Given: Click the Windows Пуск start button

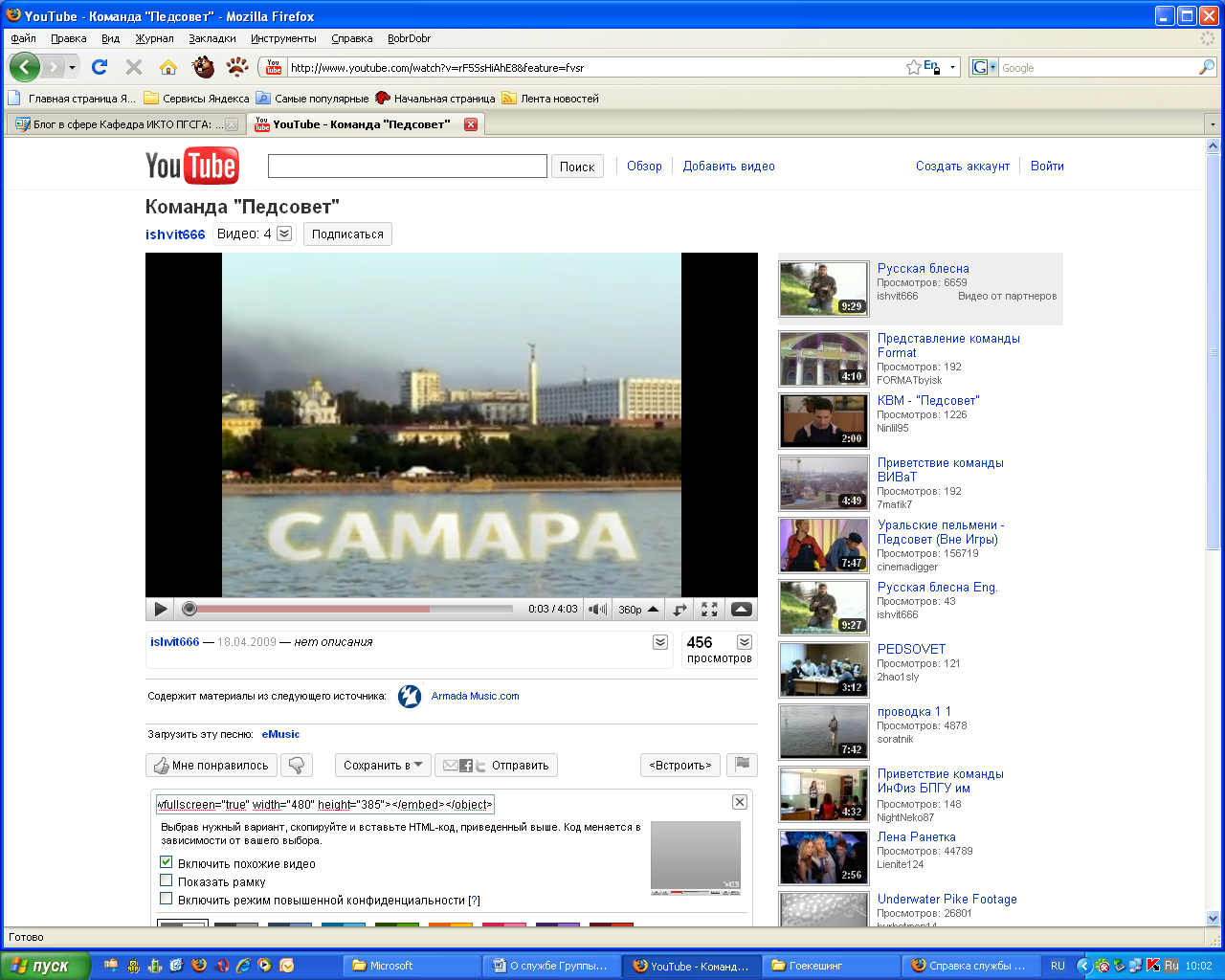Looking at the screenshot, I should coord(45,966).
